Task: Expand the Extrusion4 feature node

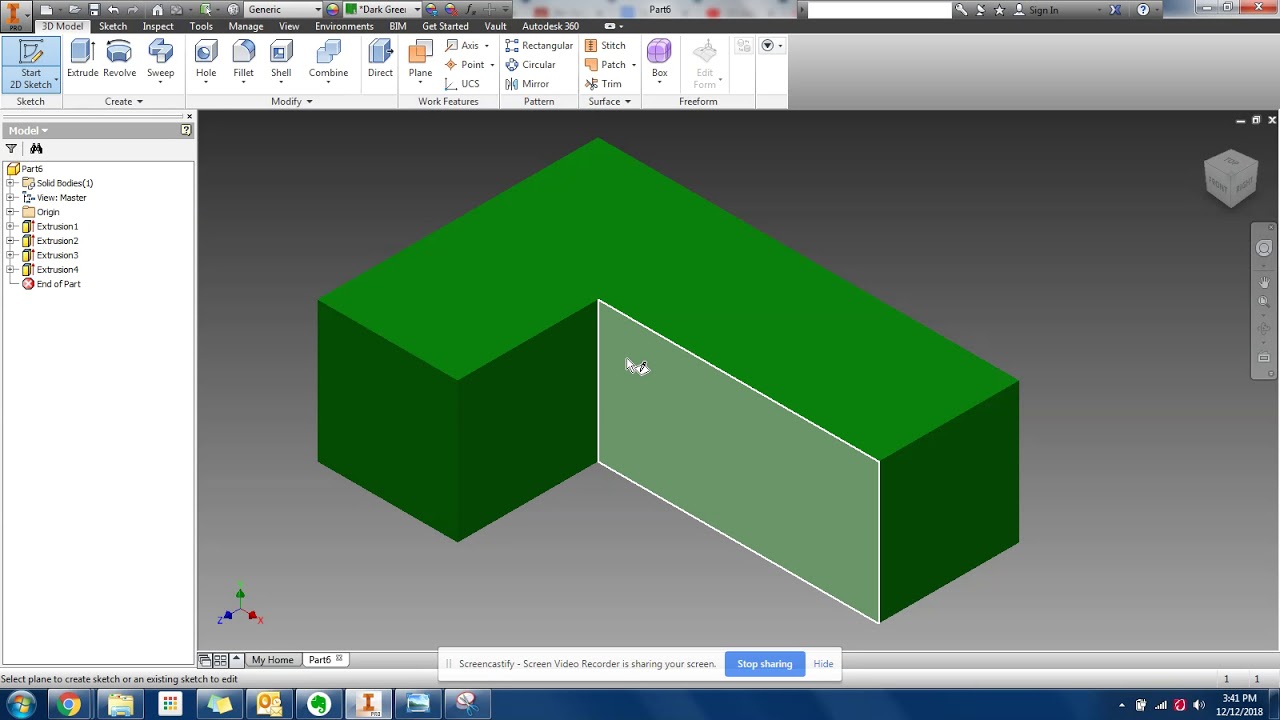Action: pos(11,269)
